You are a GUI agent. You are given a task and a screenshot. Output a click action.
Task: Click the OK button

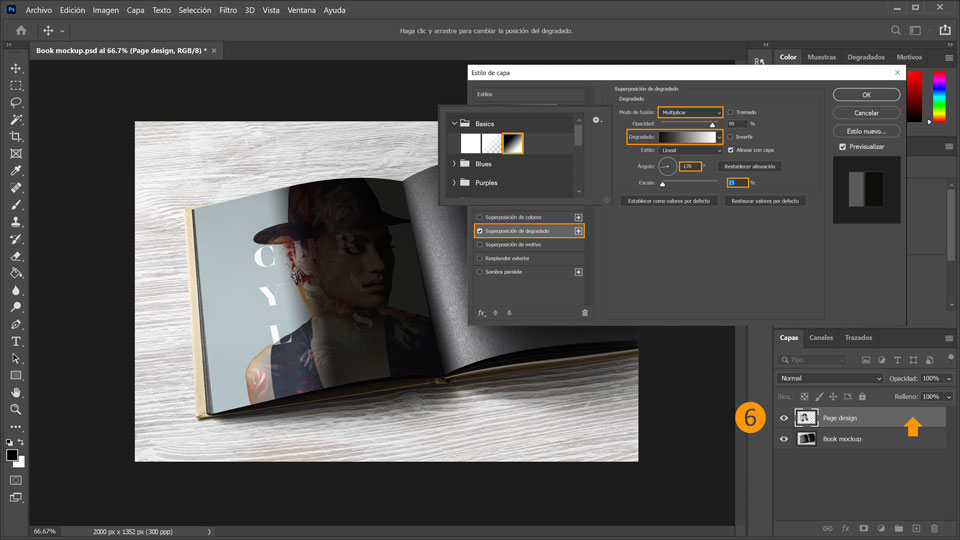[866, 95]
